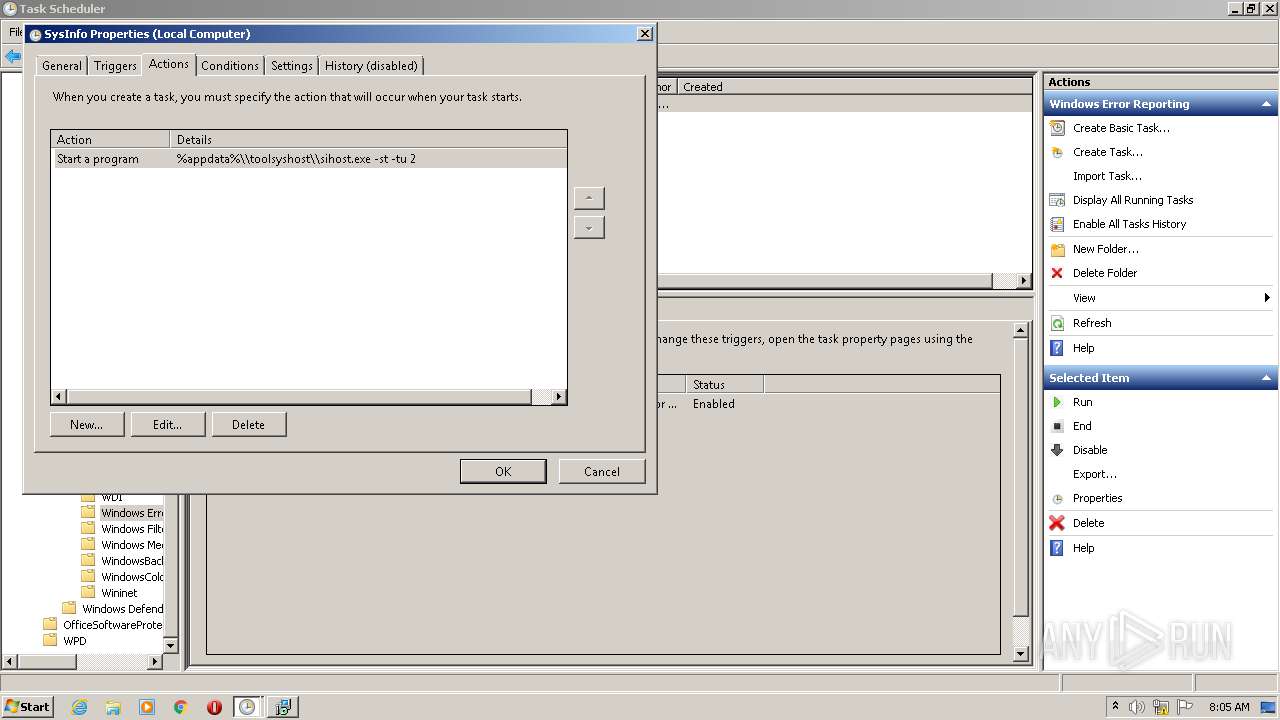Viewport: 1280px width, 720px height.
Task: Switch to the General tab
Action: point(62,66)
